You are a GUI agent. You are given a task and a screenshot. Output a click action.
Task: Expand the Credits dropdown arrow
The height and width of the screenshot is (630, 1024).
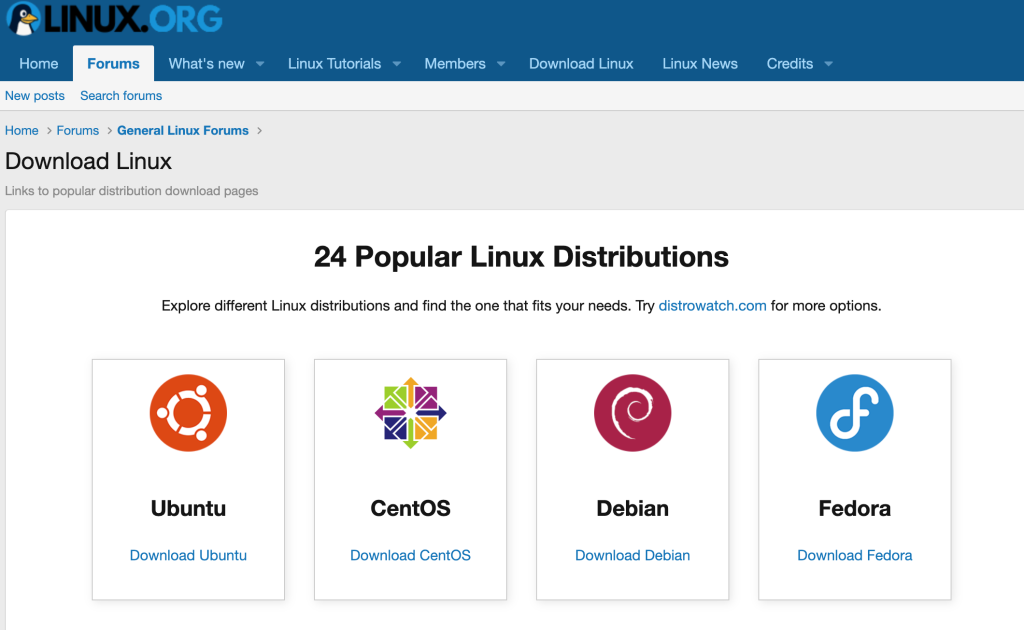[829, 64]
